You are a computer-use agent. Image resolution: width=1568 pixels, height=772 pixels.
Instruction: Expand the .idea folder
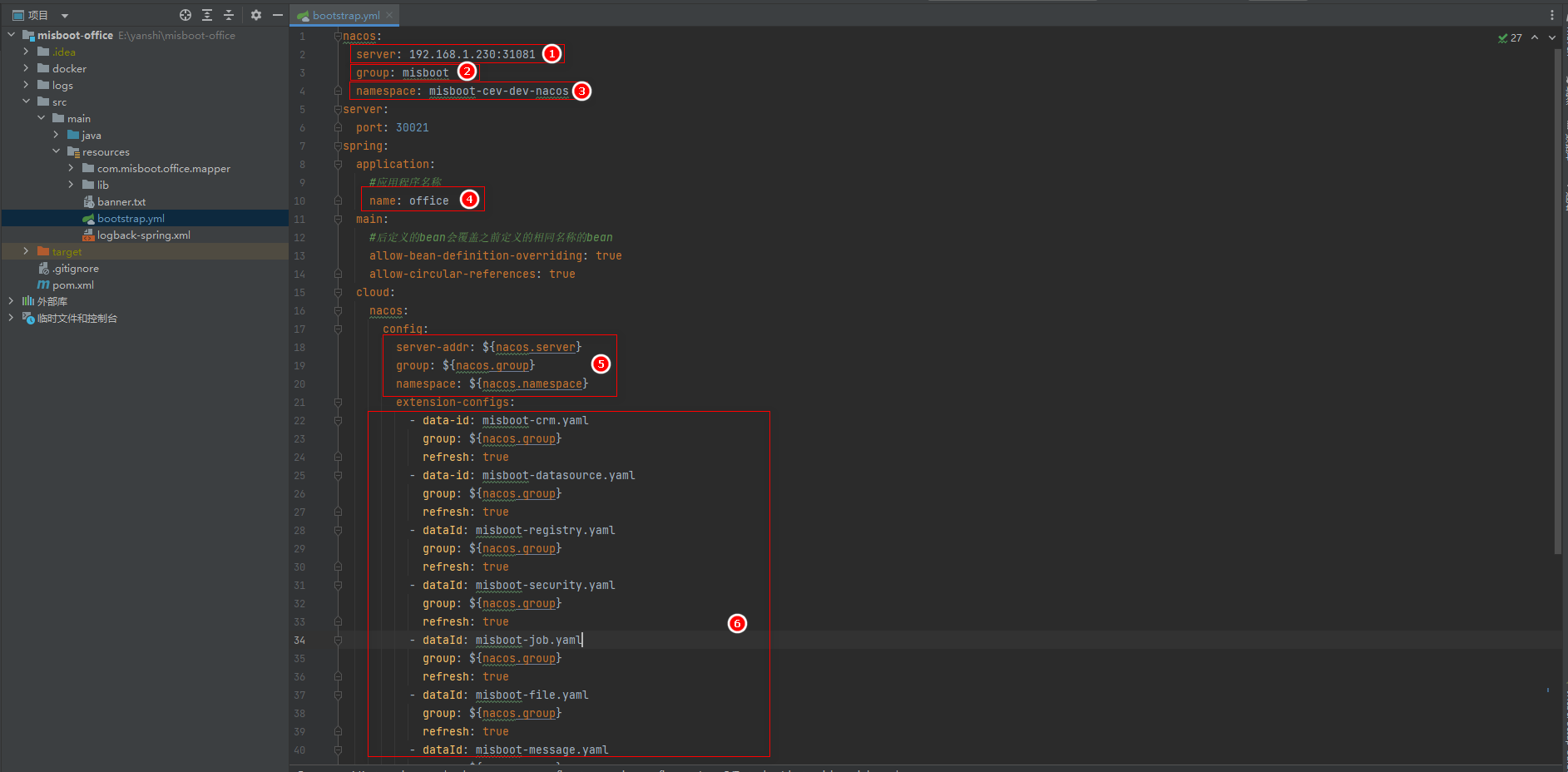[x=26, y=52]
